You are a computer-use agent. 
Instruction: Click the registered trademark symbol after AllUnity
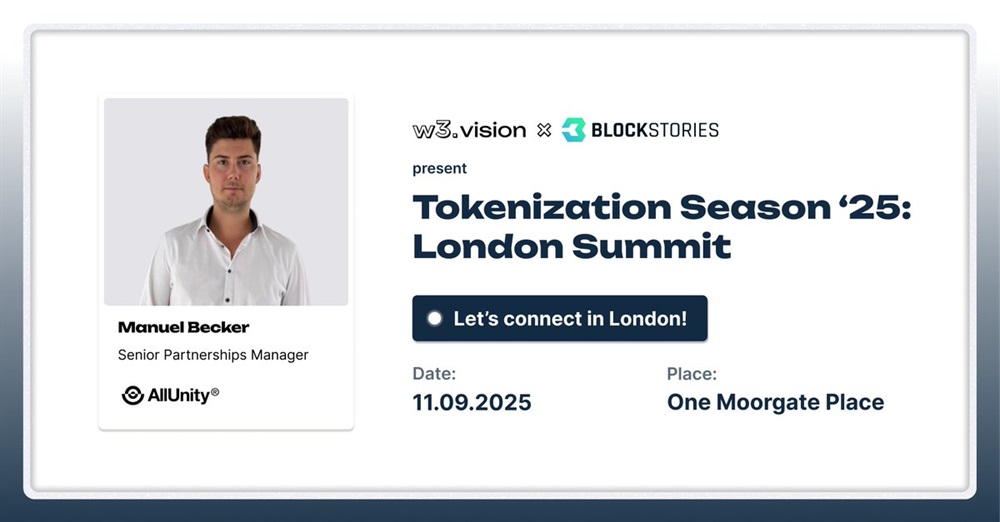click(215, 392)
